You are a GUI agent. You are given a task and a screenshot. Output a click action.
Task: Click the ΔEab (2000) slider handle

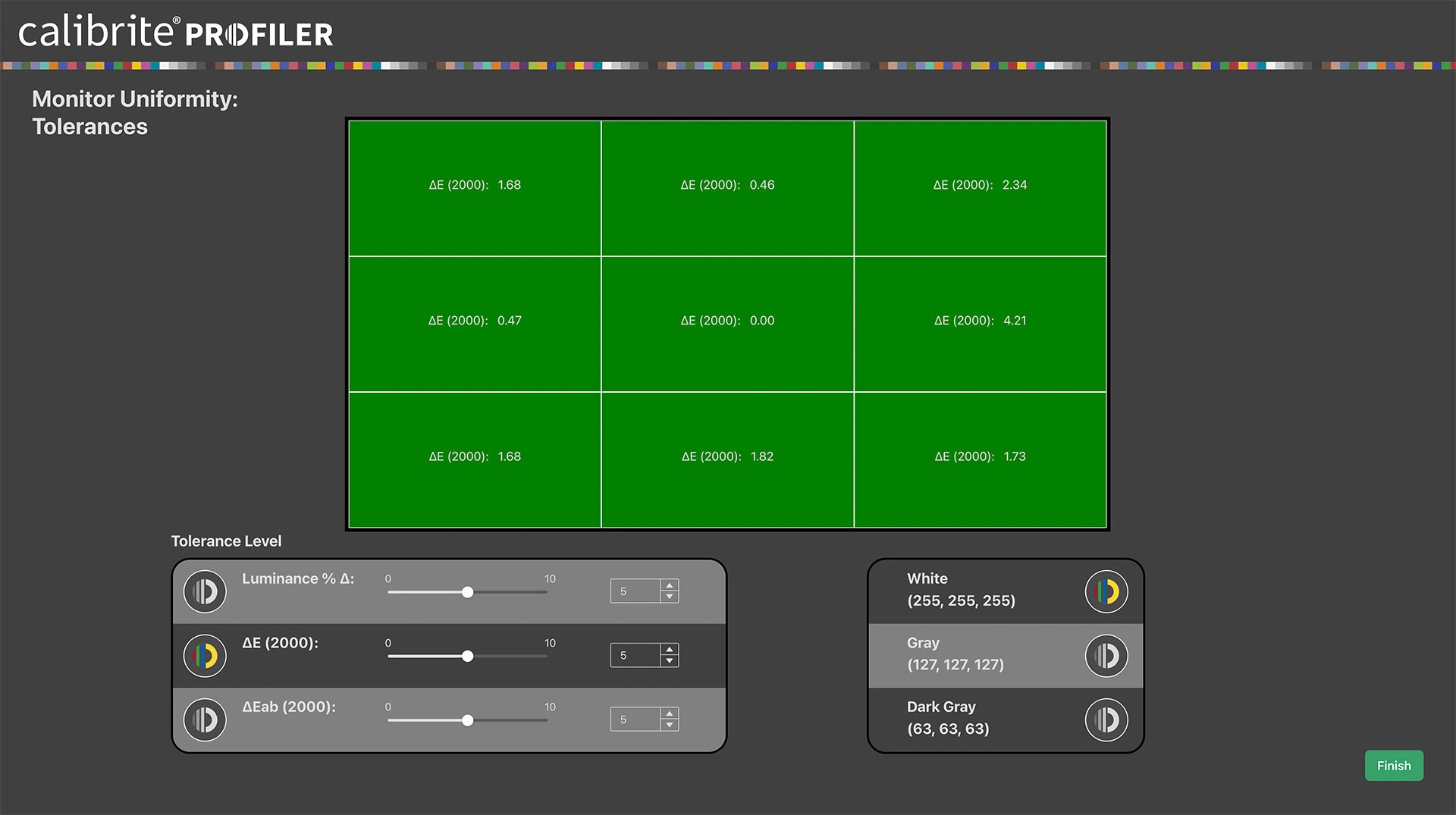click(468, 720)
